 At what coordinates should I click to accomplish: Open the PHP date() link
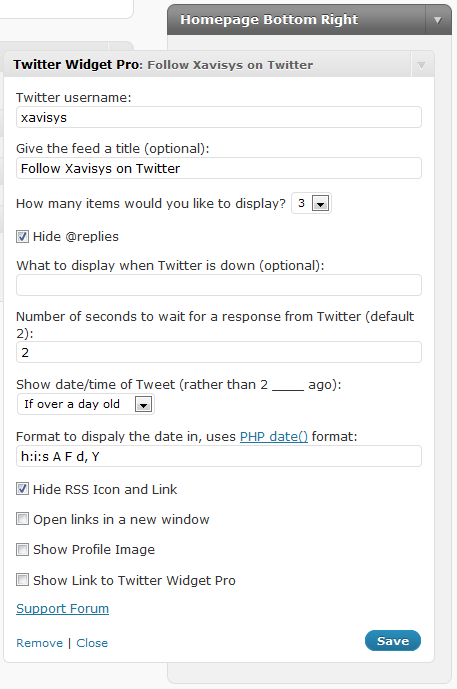274,437
